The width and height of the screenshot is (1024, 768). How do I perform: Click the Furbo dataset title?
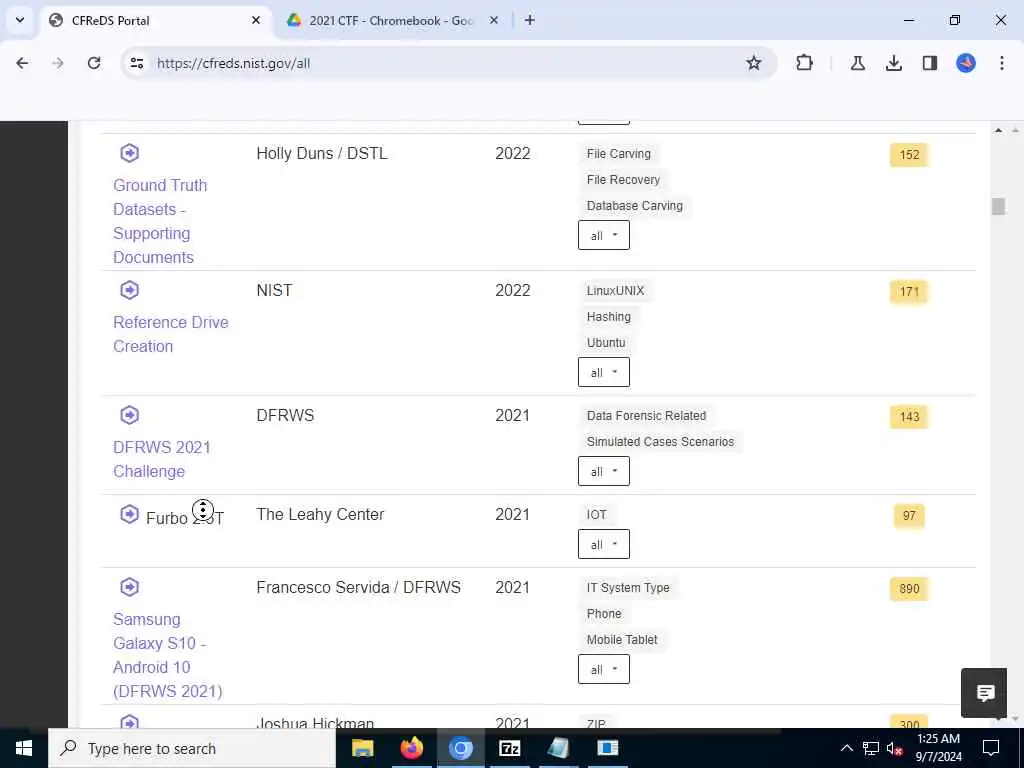185,519
